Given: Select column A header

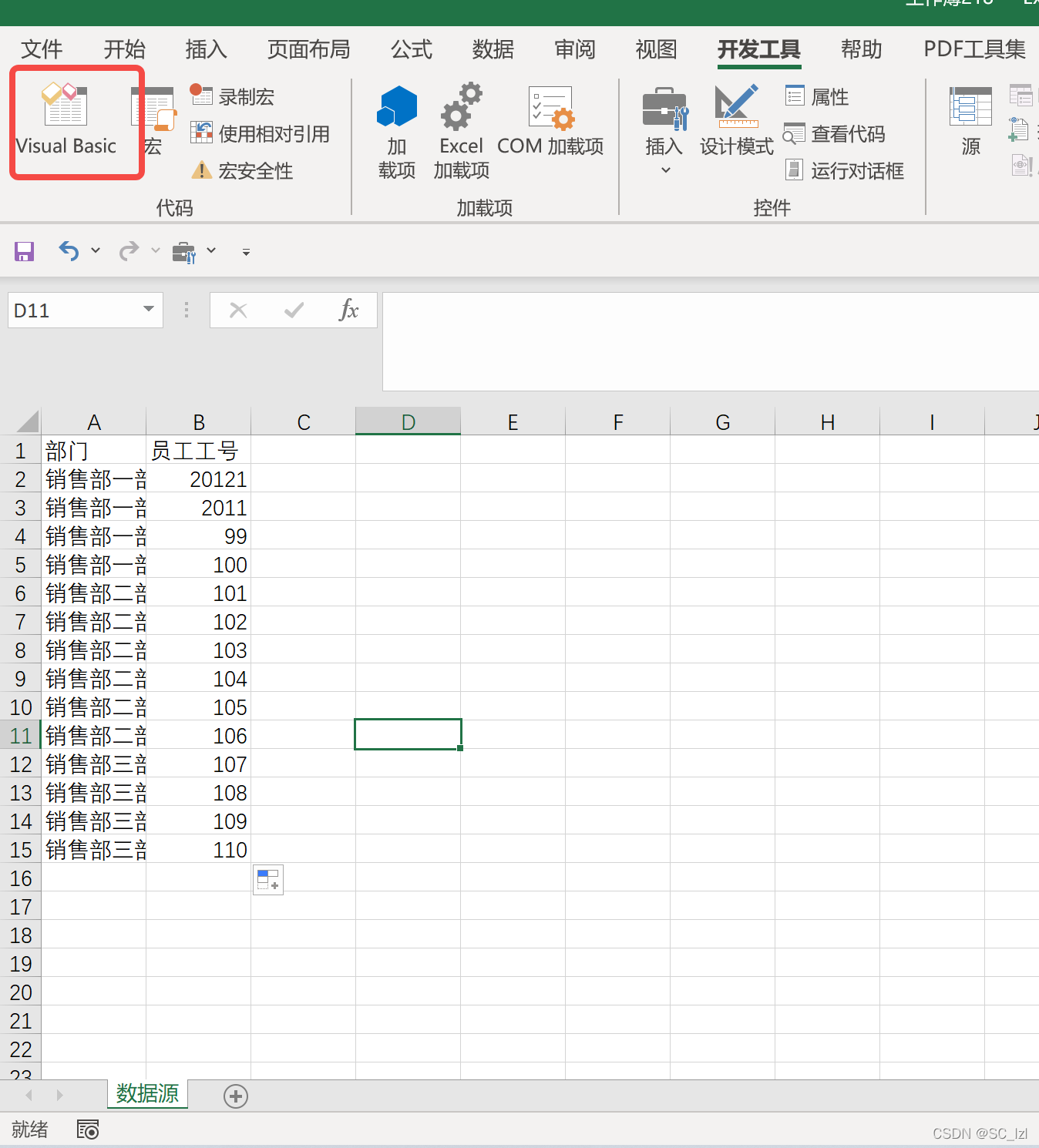Looking at the screenshot, I should click(94, 422).
